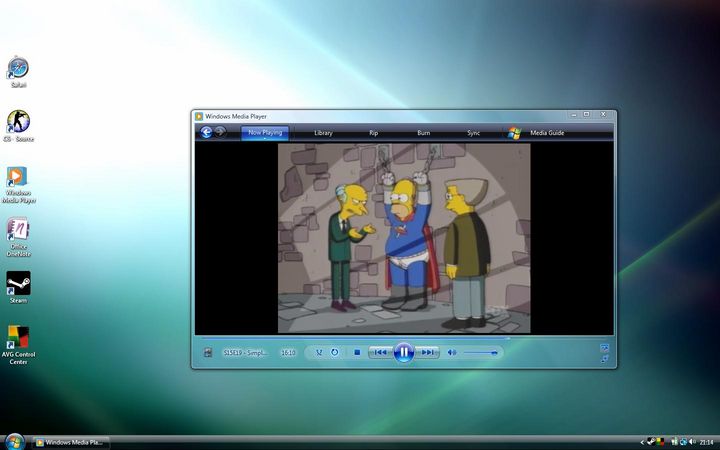Image resolution: width=720 pixels, height=450 pixels.
Task: Switch to full screen view
Action: [x=604, y=348]
